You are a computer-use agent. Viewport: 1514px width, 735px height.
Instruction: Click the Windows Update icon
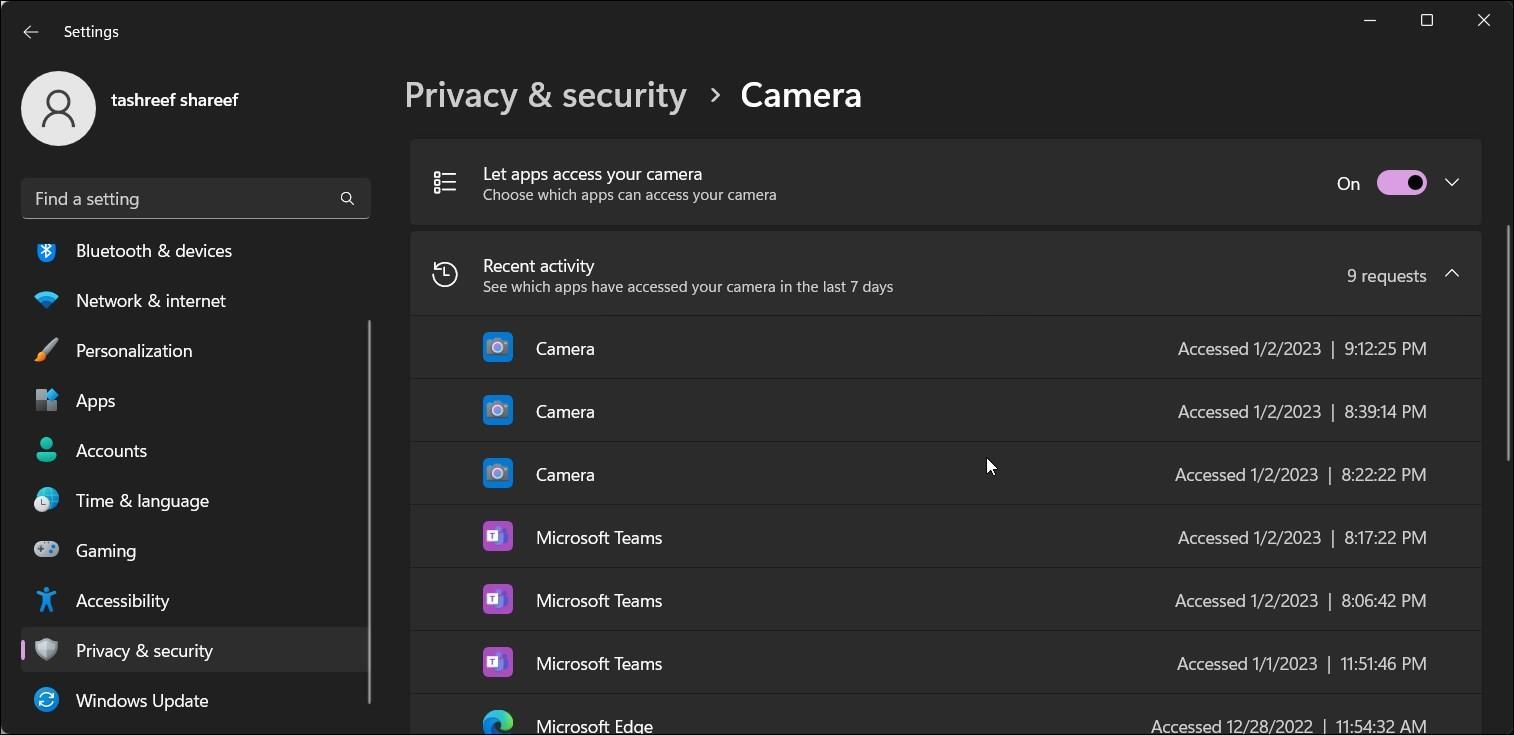46,700
